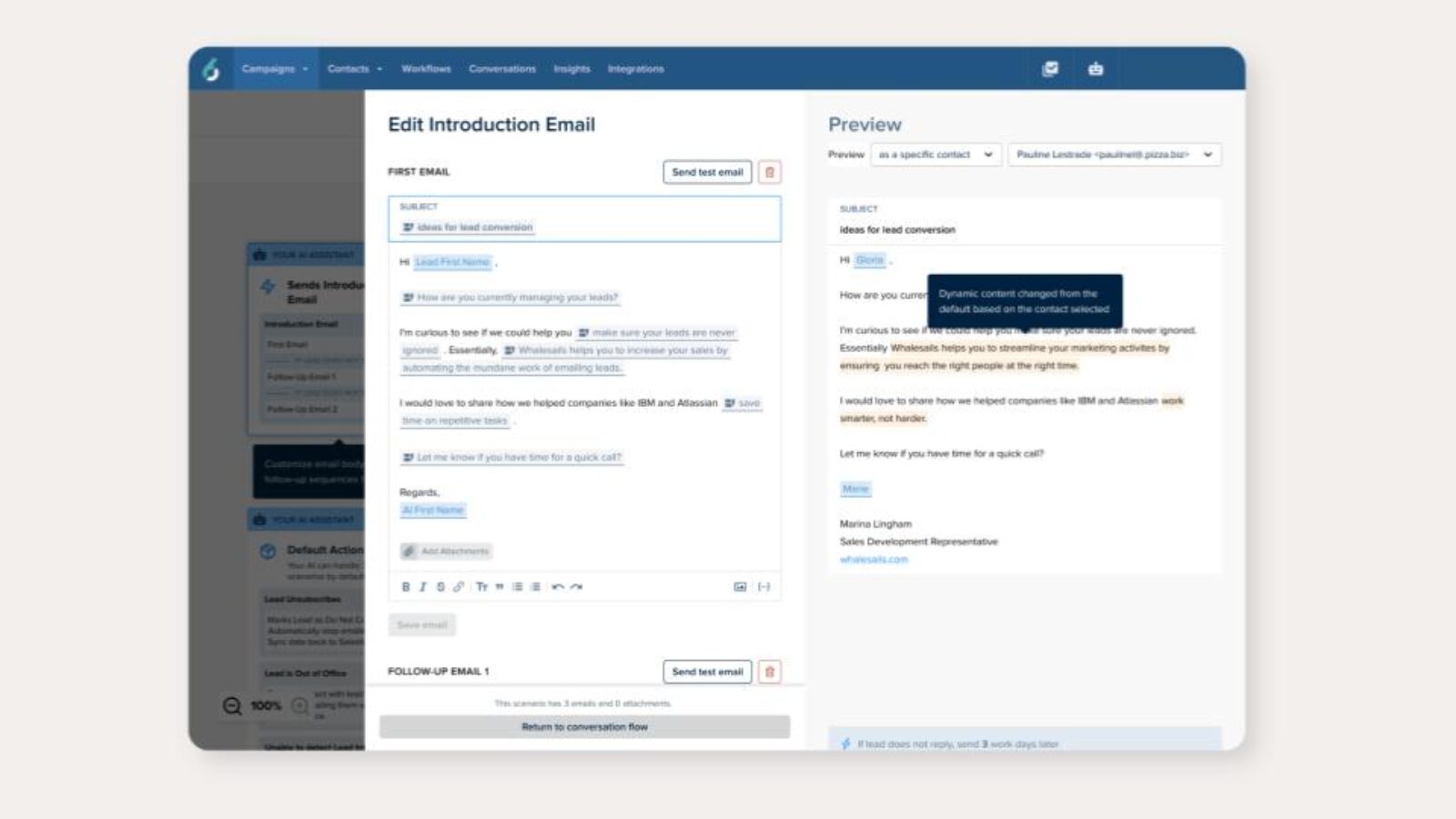Click the subject field 'Ideas for lead conversion'

click(x=585, y=219)
